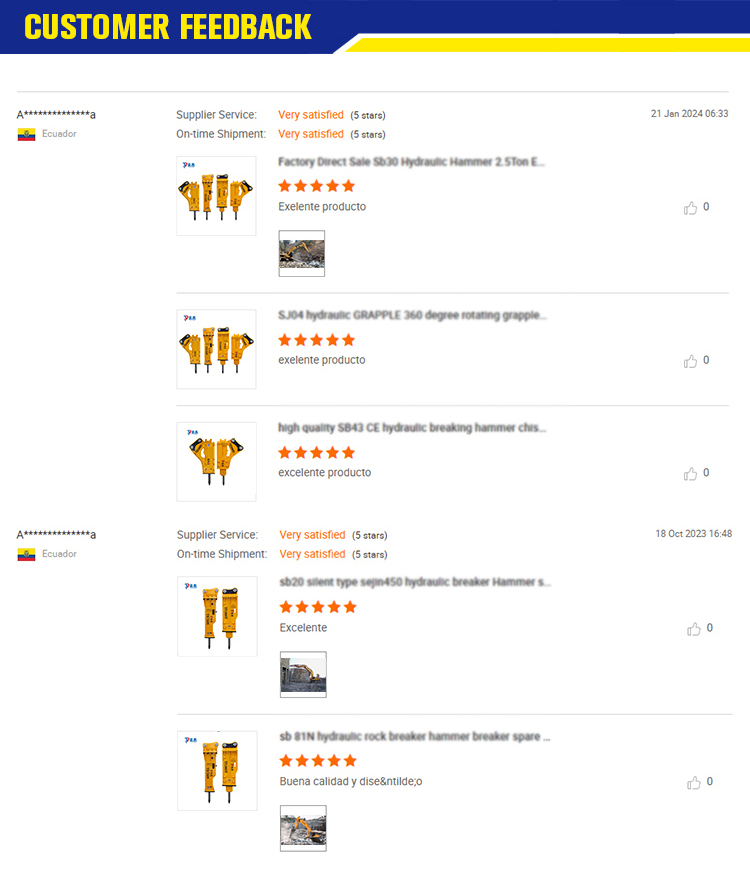Click the Ecuador flag under the second reviewer
Viewport: 750px width, 886px height.
coord(26,554)
